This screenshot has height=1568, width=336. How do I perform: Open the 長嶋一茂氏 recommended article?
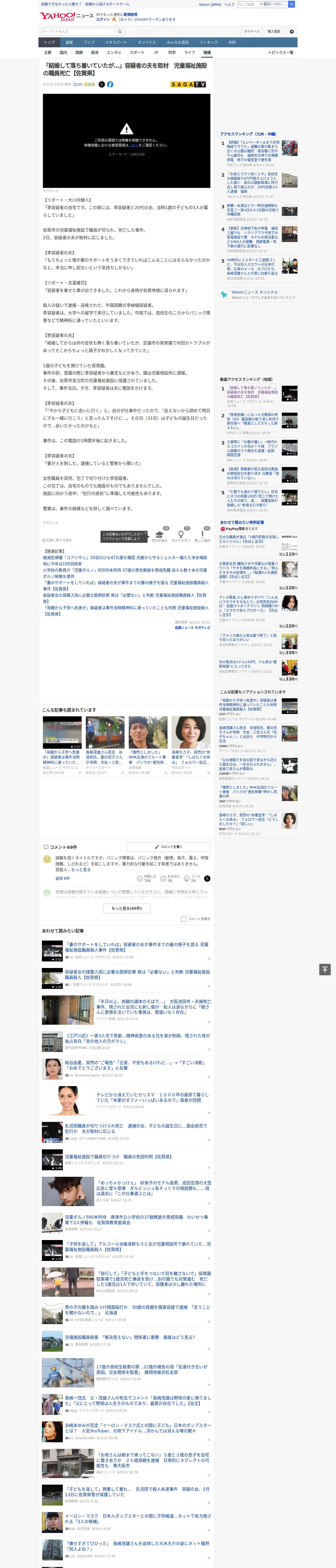138,1400
